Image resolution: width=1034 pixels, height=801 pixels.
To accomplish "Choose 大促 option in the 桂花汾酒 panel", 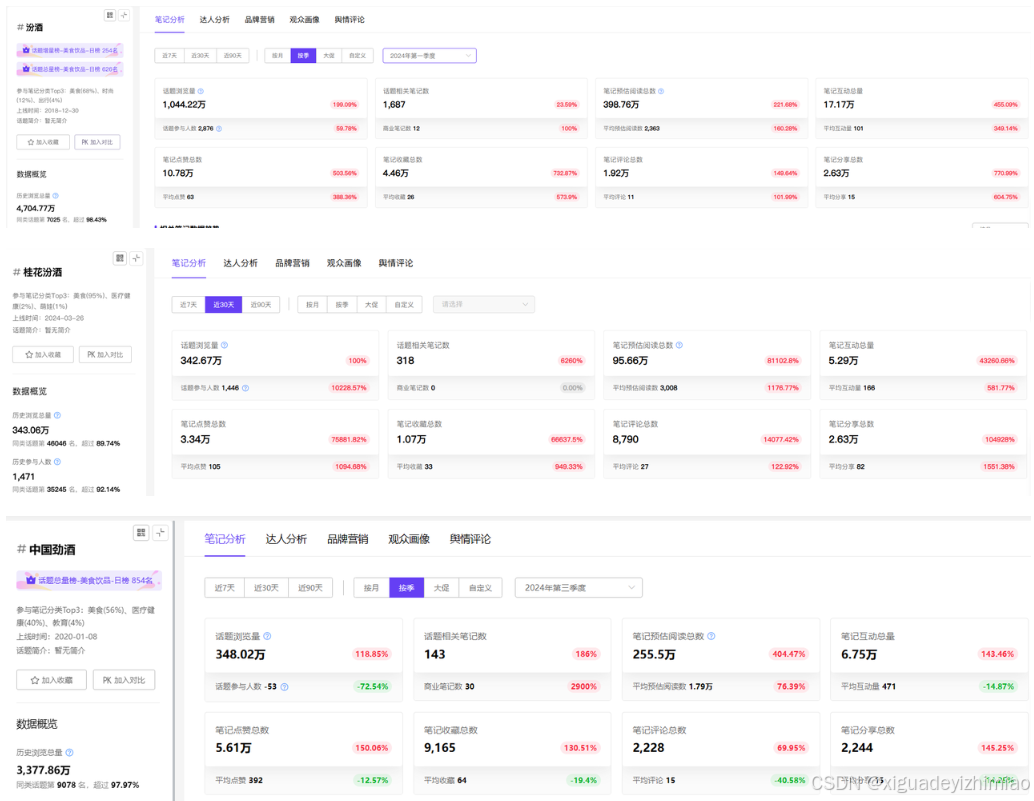I will (371, 305).
